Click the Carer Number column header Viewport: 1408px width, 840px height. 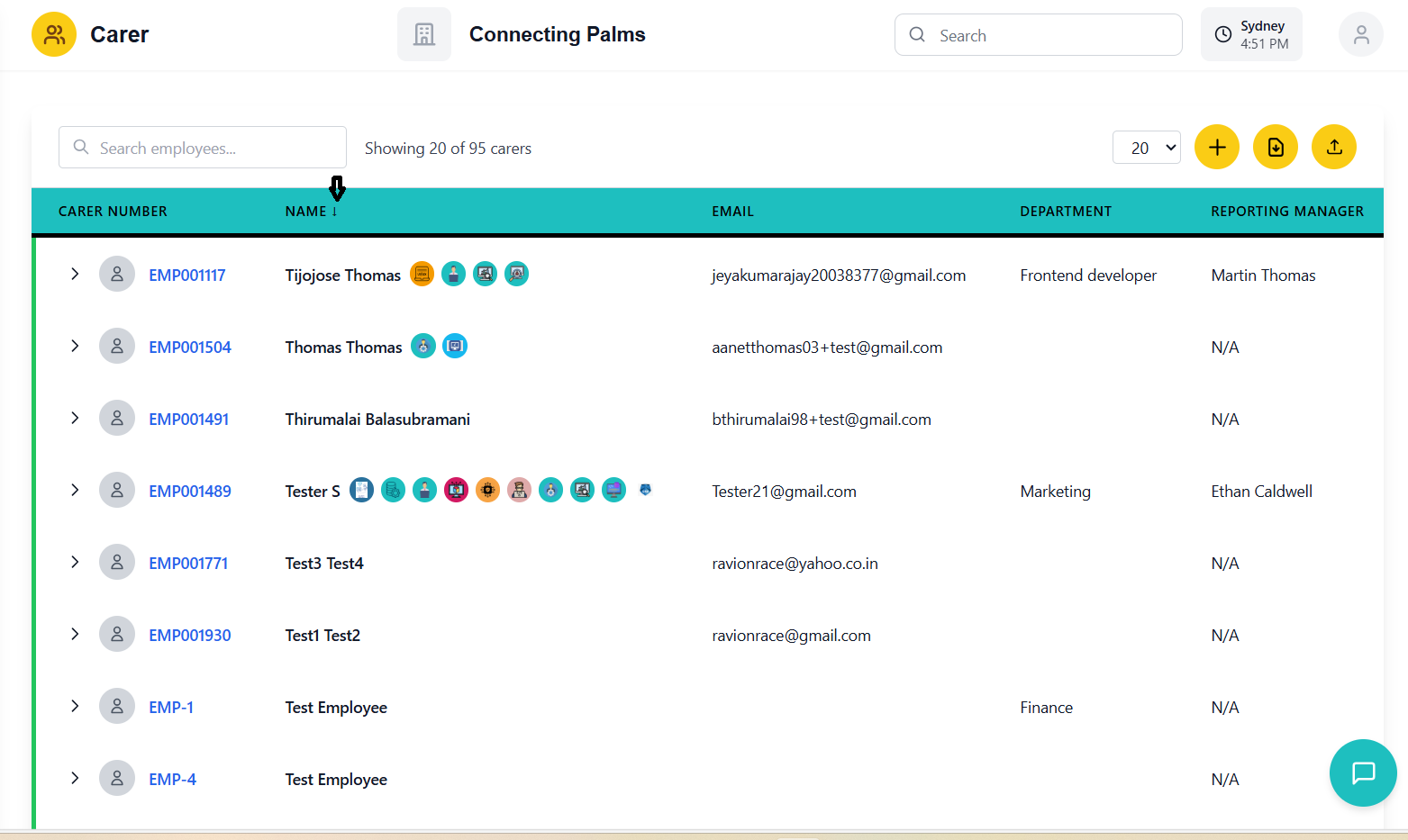tap(113, 212)
